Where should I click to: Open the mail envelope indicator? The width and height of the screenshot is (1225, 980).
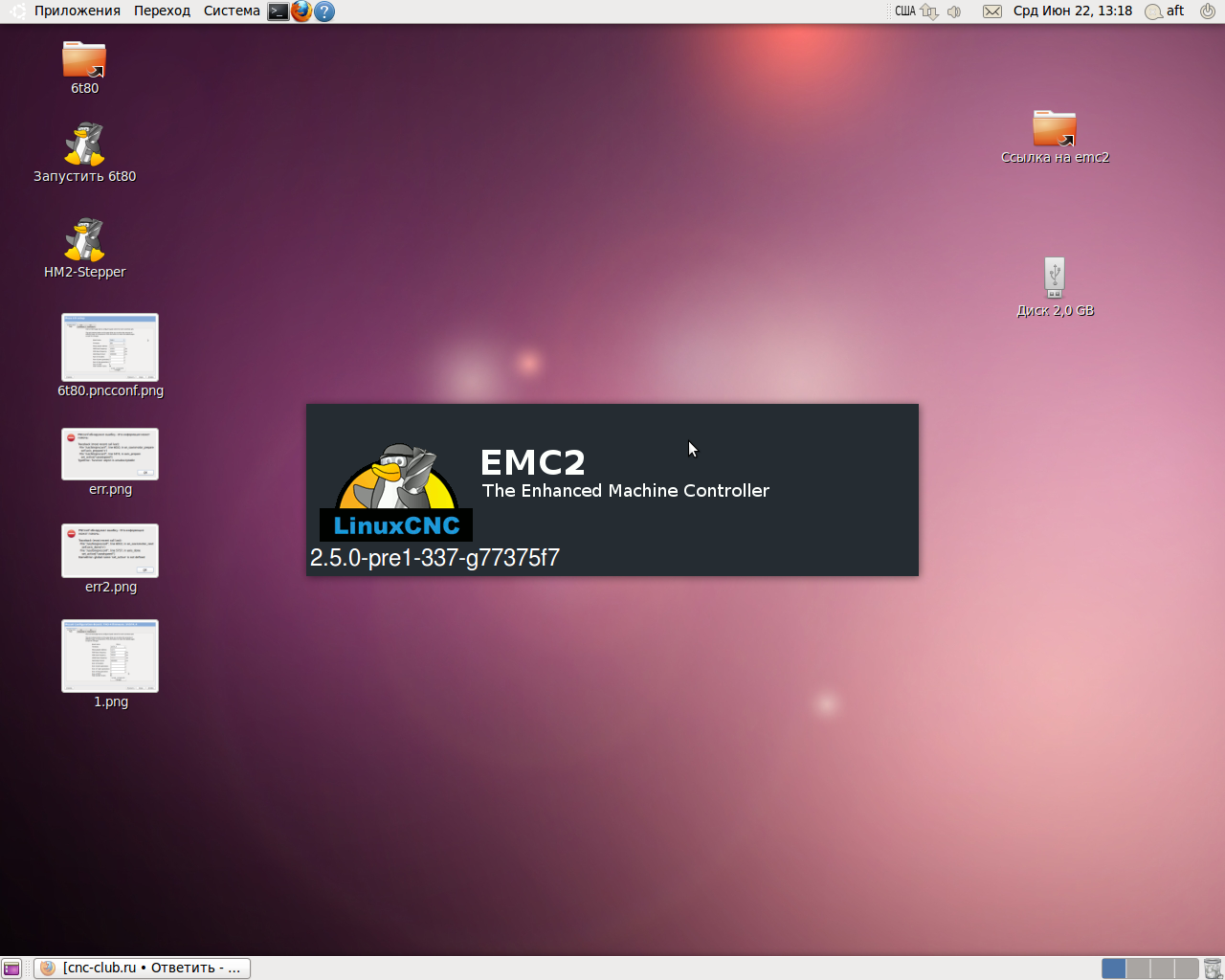(x=992, y=11)
